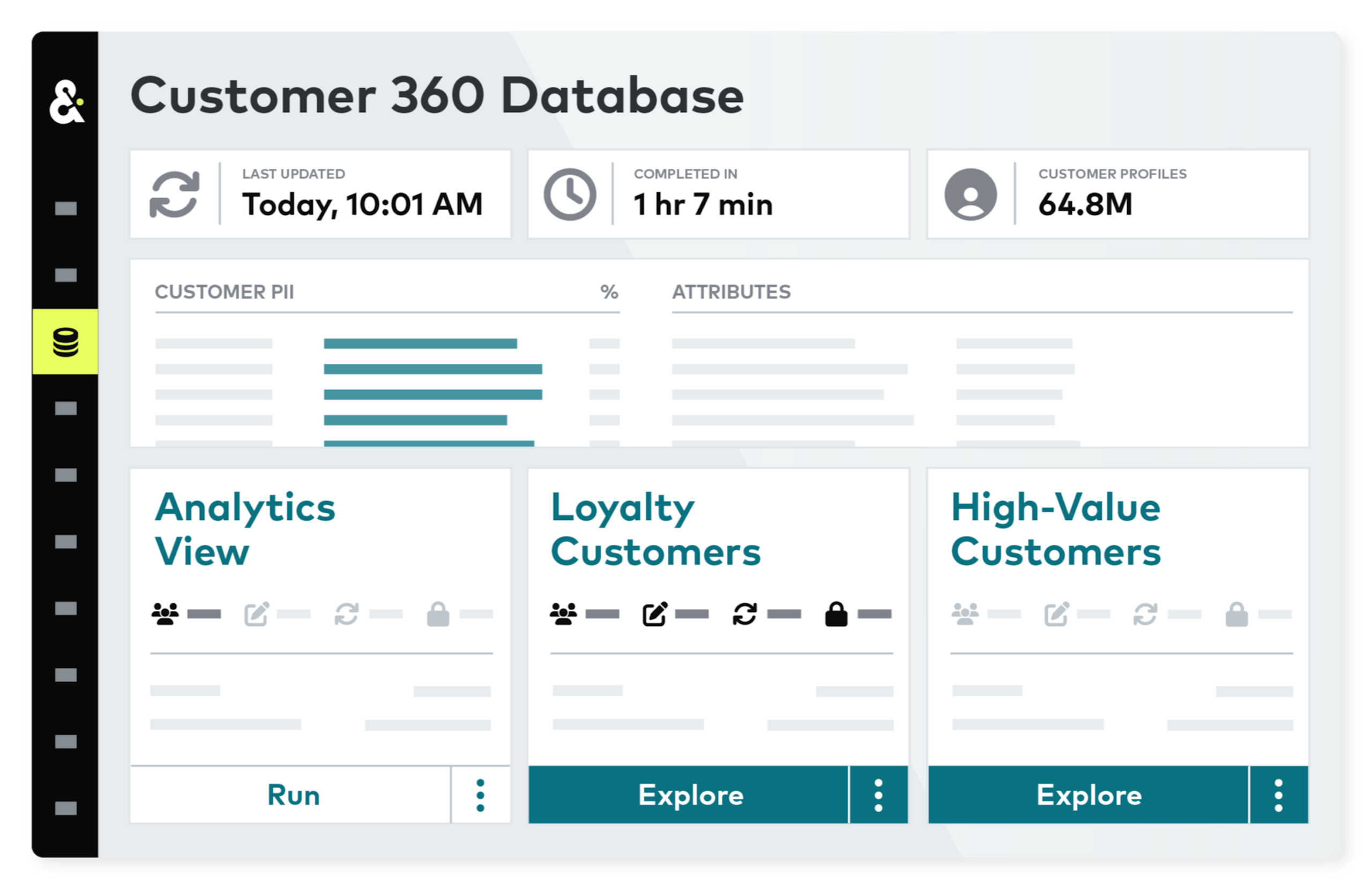Explore the Loyalty Customers segment
Screen dimensions: 1372x889
click(689, 795)
